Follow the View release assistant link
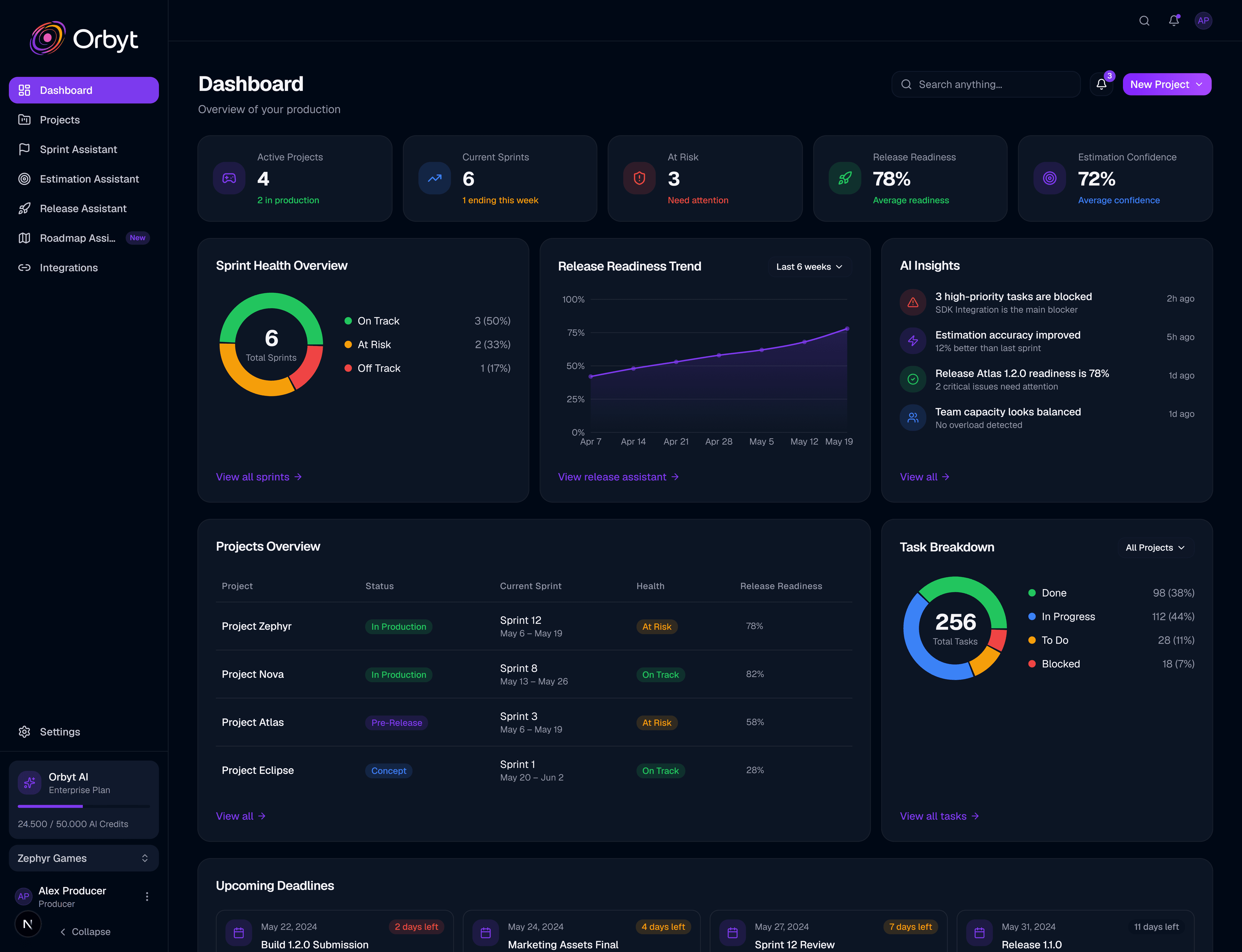This screenshot has width=1242, height=952. pyautogui.click(x=618, y=477)
